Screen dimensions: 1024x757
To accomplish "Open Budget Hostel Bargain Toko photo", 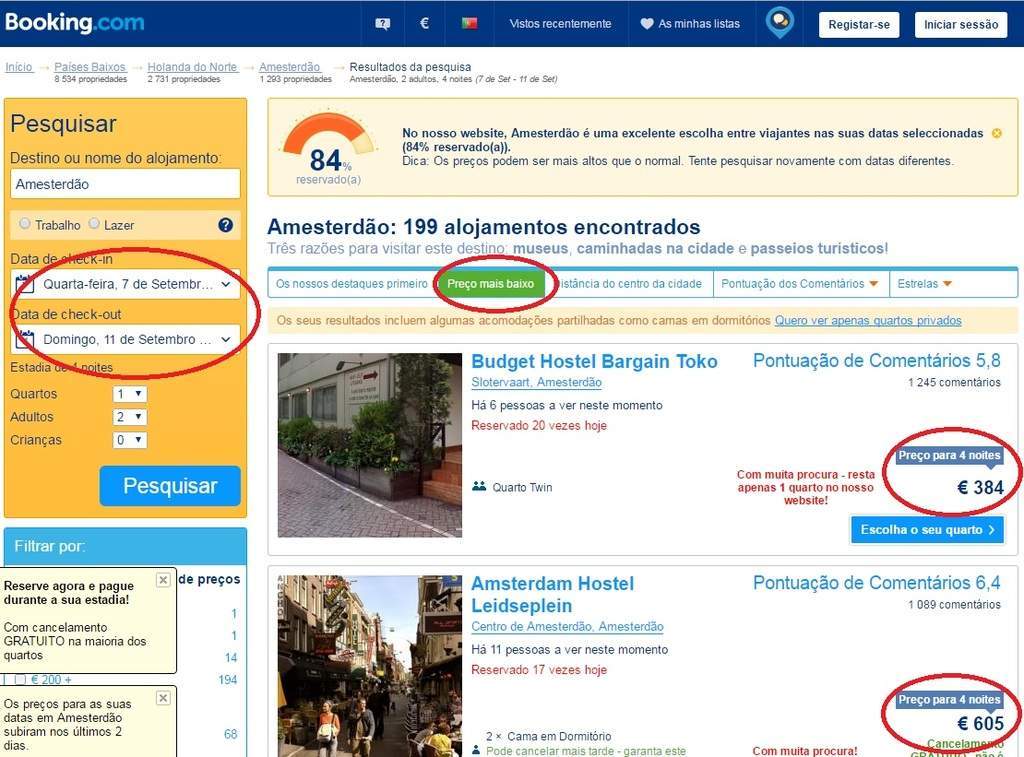I will 370,445.
